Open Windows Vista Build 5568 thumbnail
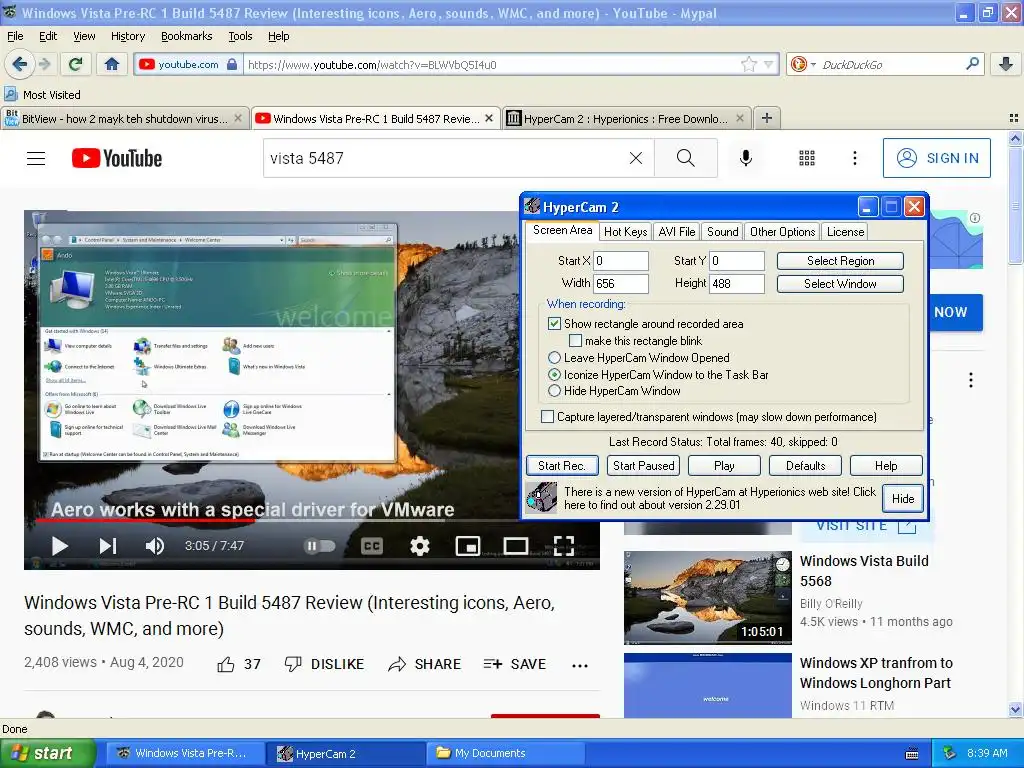This screenshot has width=1024, height=768. pyautogui.click(x=708, y=598)
